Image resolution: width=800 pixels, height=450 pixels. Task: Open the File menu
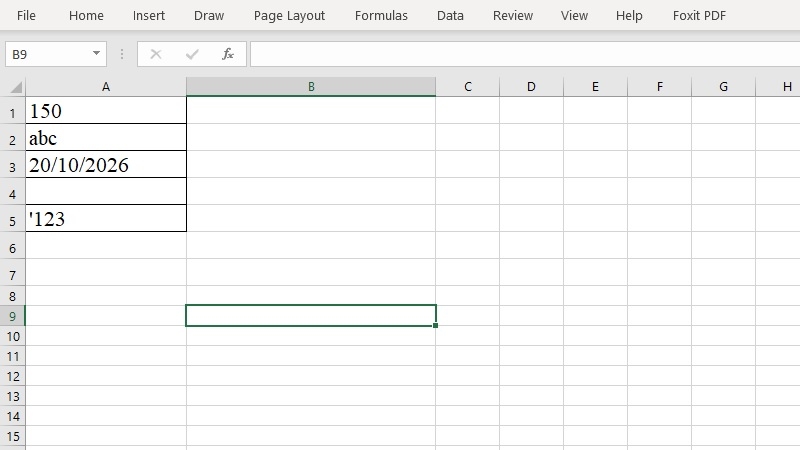pos(26,15)
